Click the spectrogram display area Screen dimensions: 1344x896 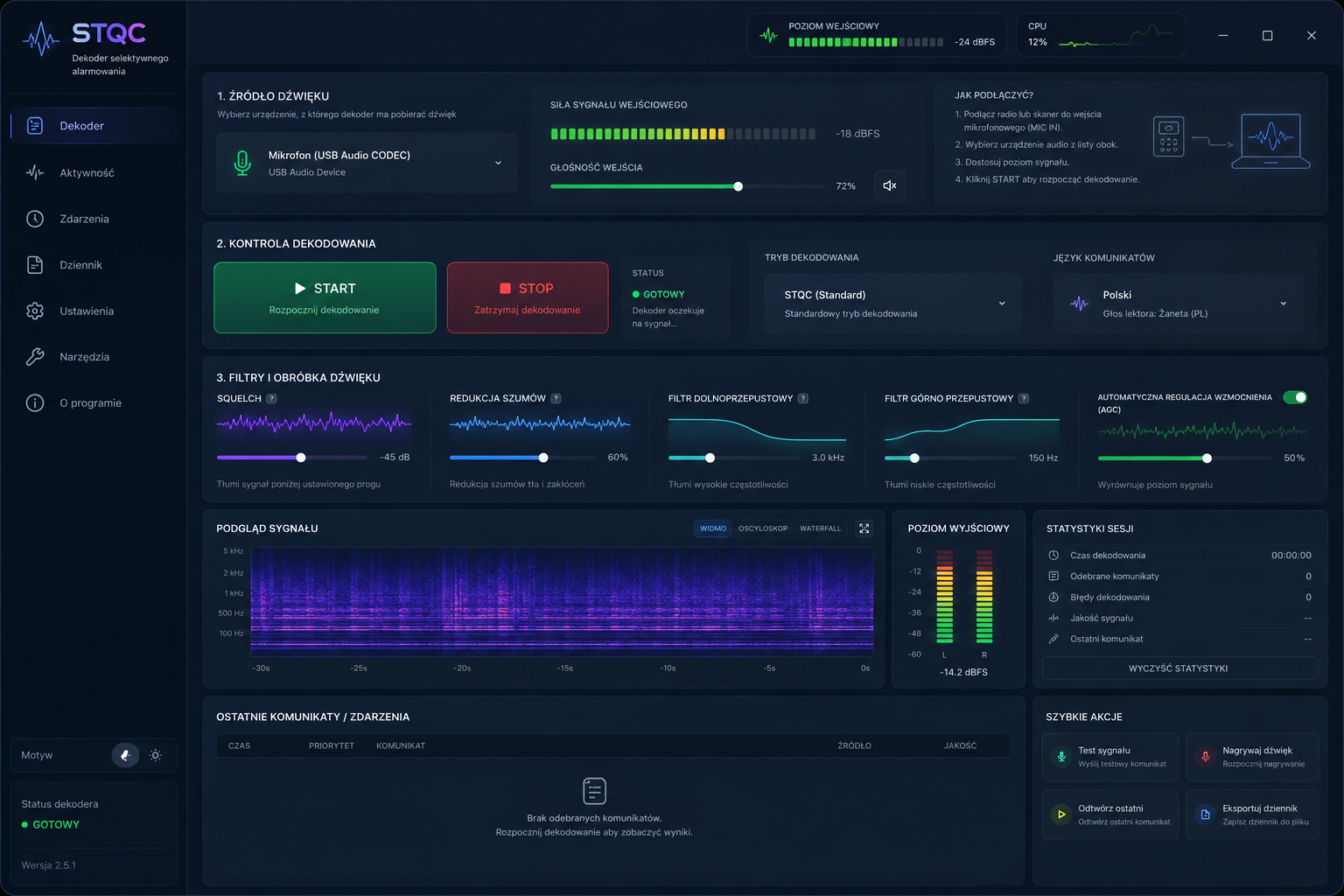[x=562, y=602]
